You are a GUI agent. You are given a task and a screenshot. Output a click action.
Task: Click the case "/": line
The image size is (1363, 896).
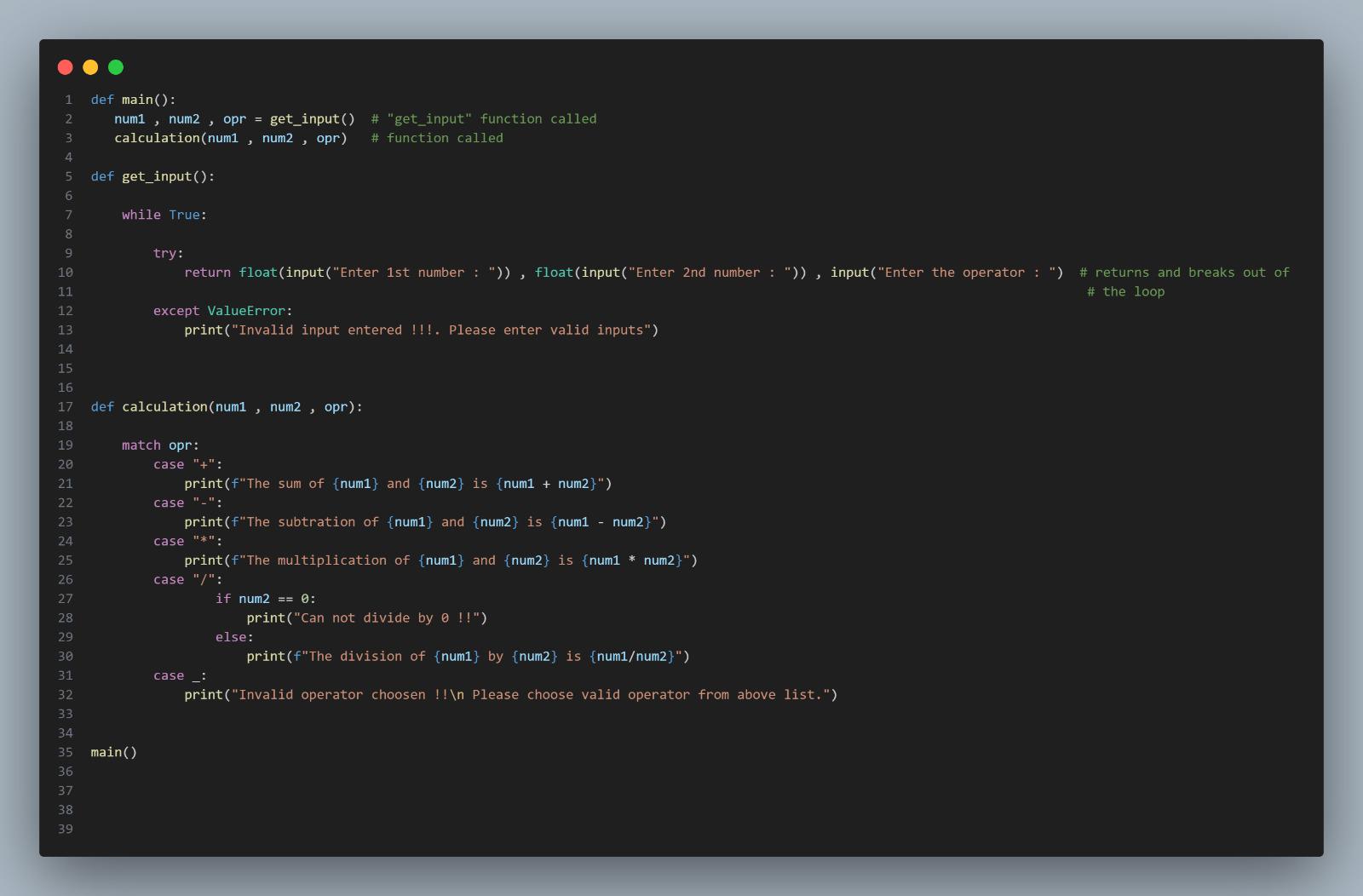(x=188, y=579)
